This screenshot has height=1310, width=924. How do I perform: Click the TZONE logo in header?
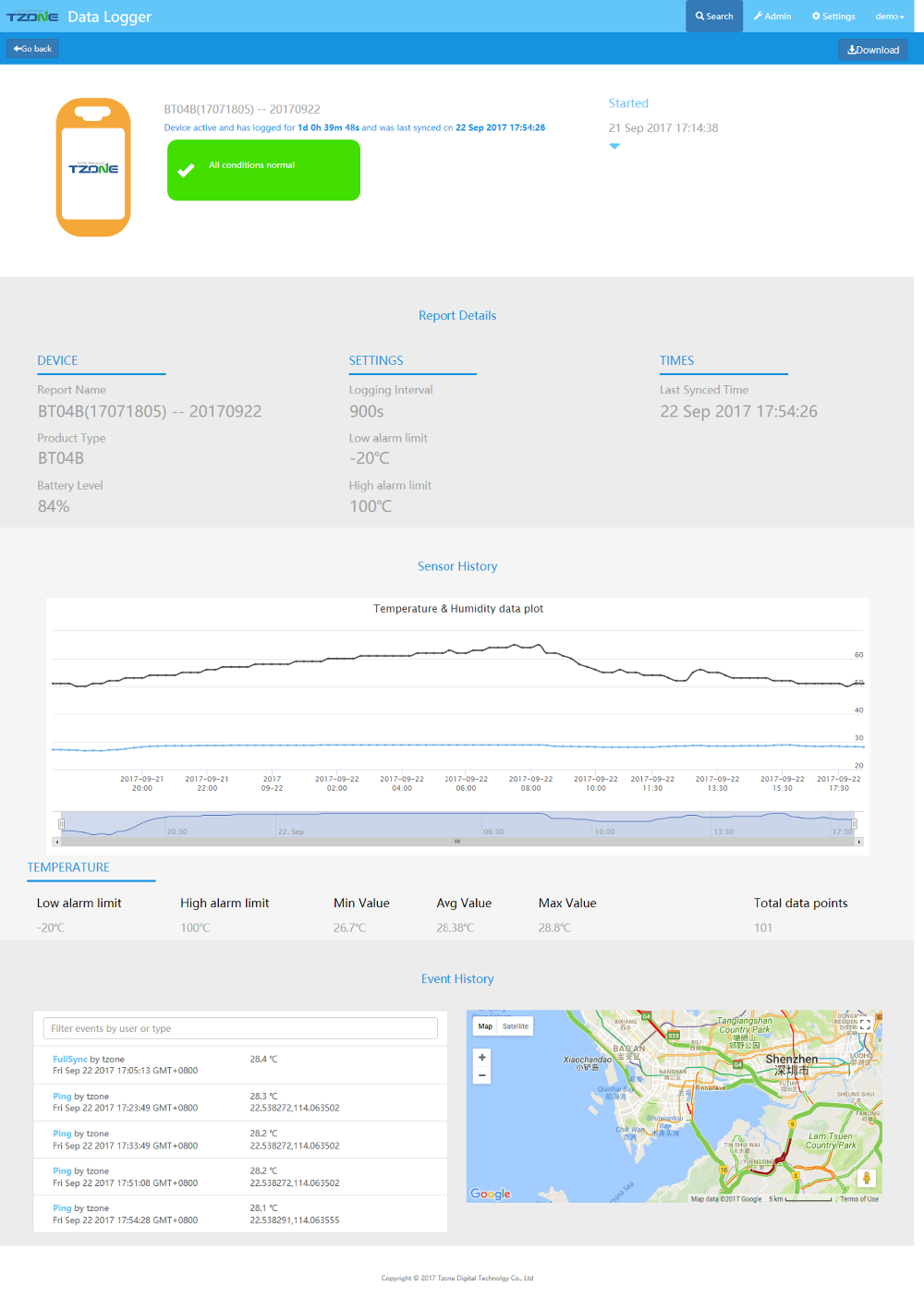click(x=32, y=17)
